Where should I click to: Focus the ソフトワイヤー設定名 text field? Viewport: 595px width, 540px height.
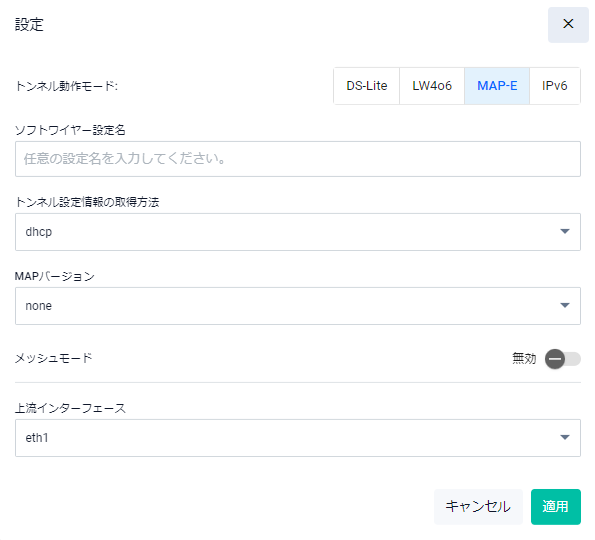[298, 159]
